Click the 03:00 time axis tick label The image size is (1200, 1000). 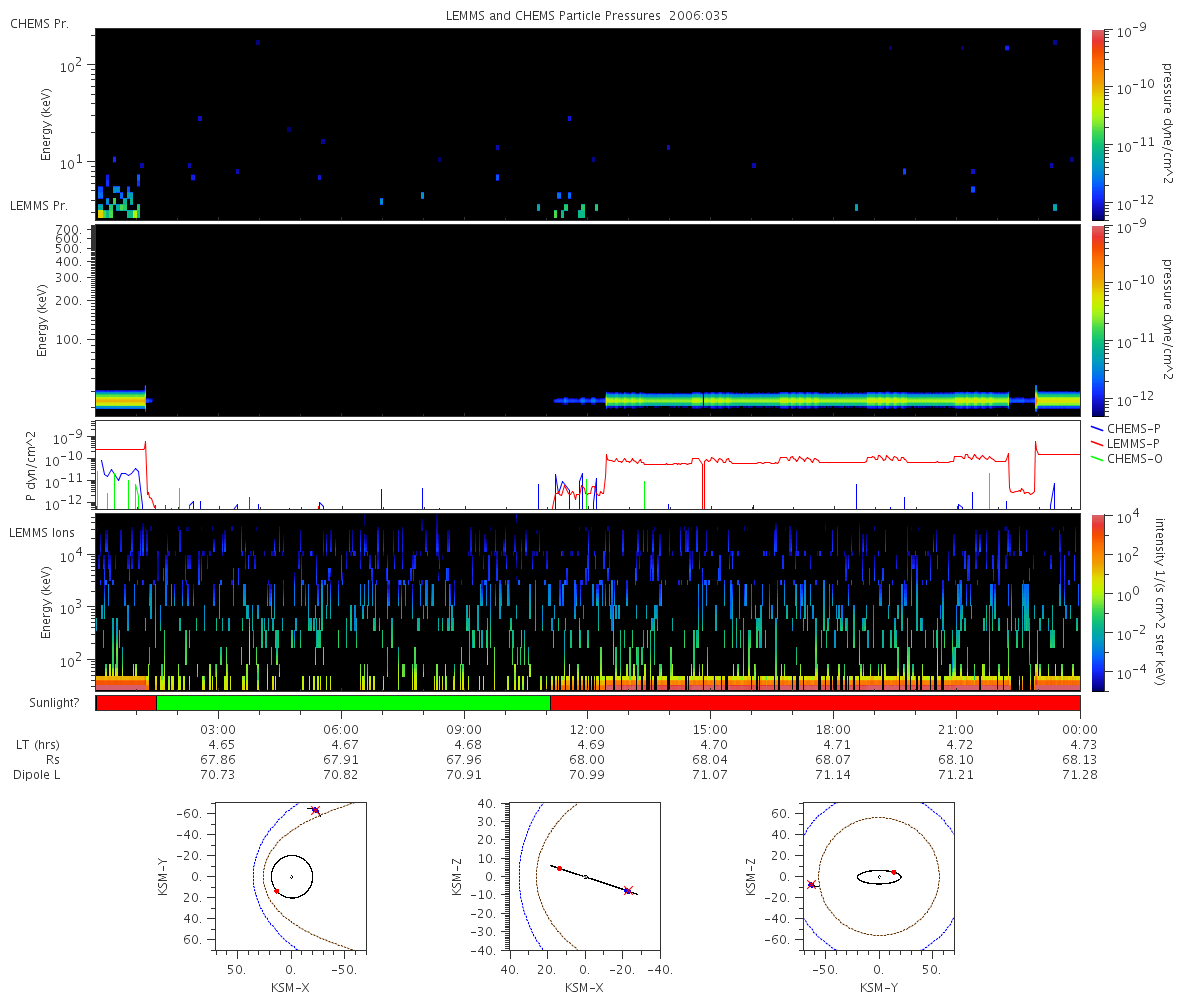click(x=218, y=729)
